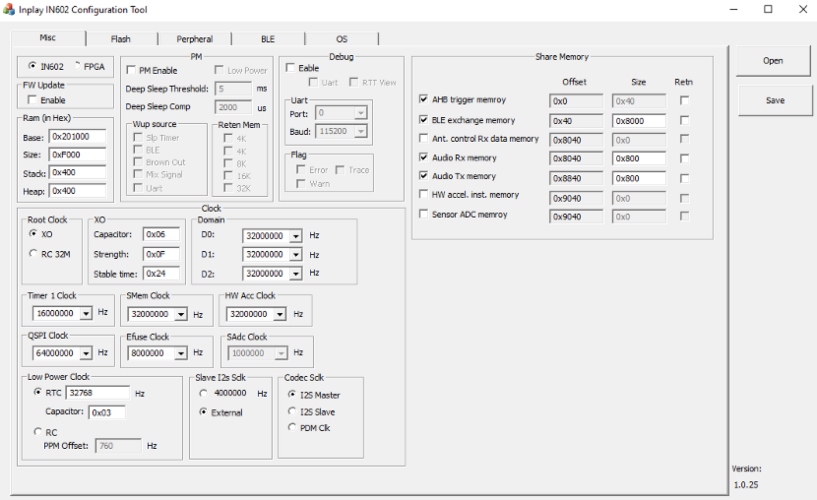Image resolution: width=817 pixels, height=500 pixels.
Task: Click the Ram Heap input field
Action: [x=77, y=191]
